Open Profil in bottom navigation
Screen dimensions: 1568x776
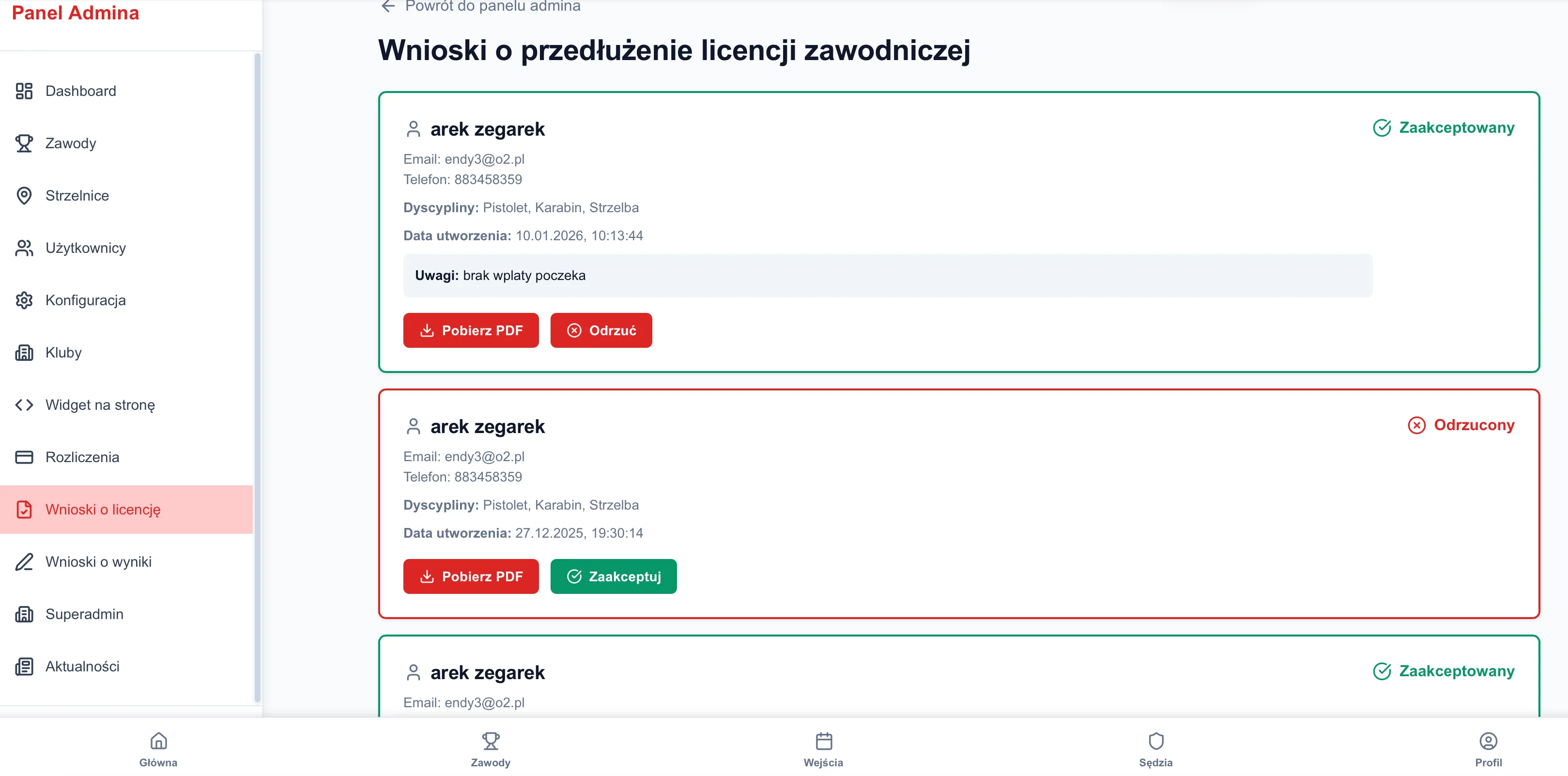(1488, 750)
